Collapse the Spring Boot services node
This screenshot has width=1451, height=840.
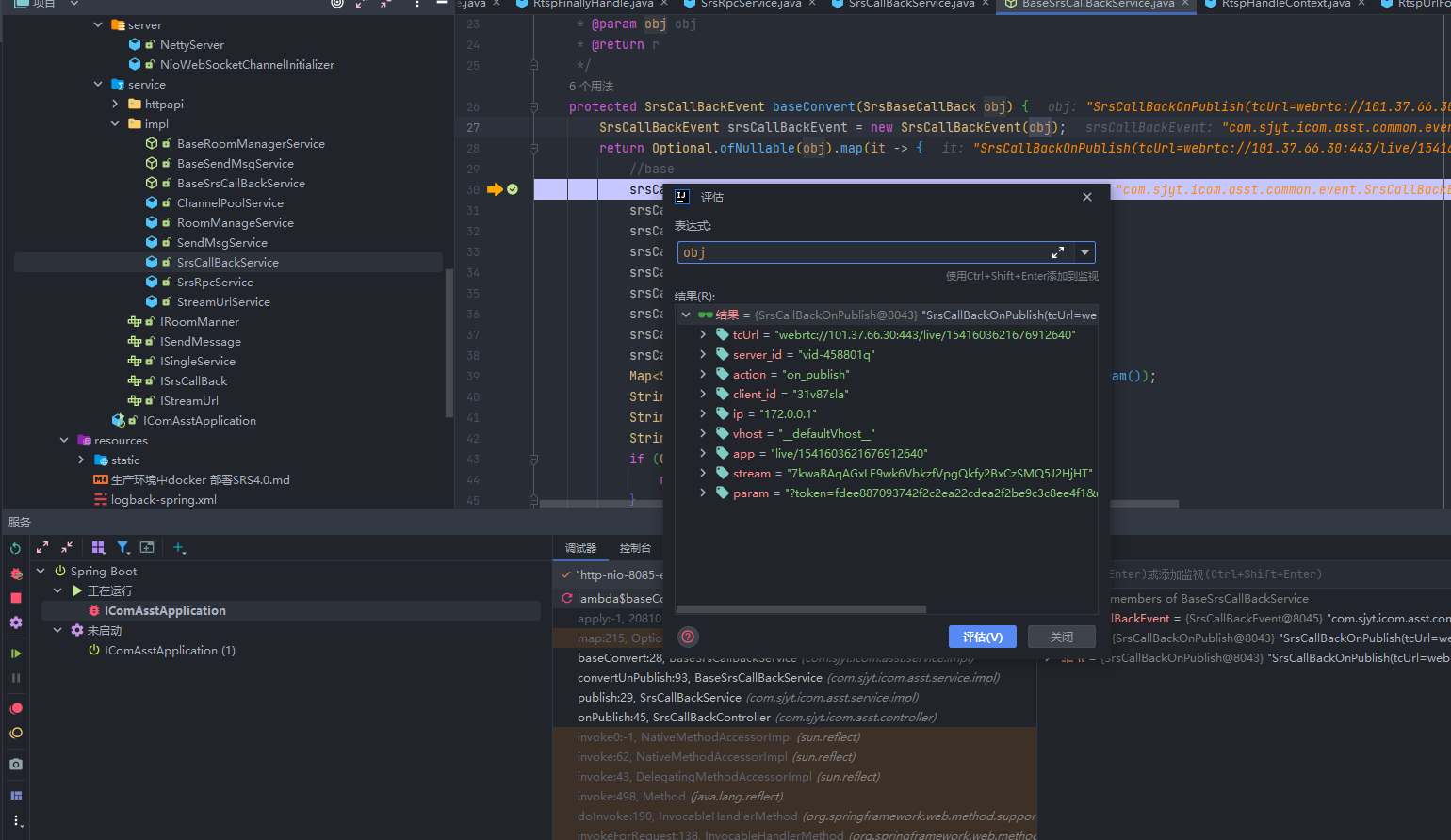pyautogui.click(x=41, y=571)
